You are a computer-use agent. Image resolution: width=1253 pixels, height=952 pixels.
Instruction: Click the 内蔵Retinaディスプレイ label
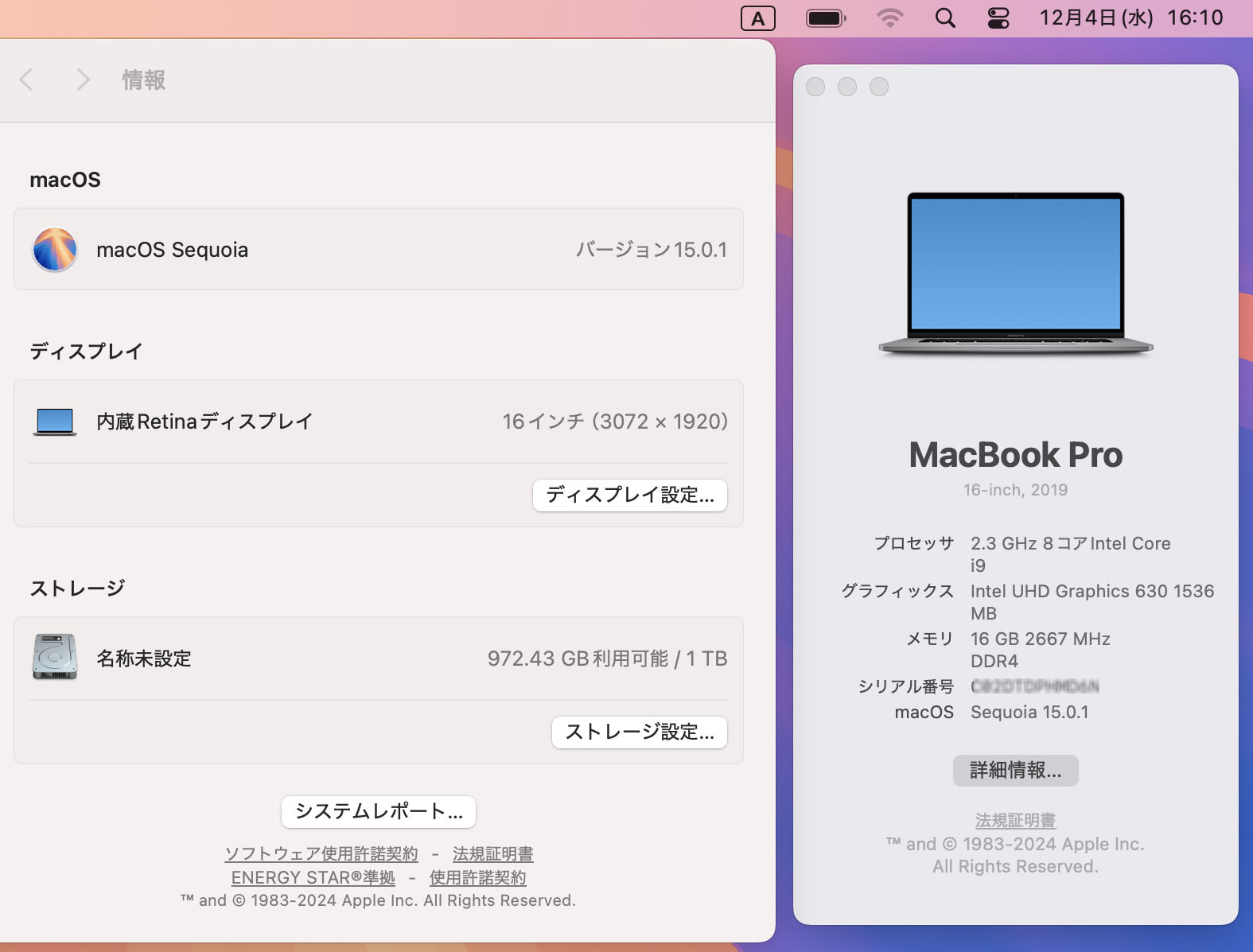[x=204, y=422]
